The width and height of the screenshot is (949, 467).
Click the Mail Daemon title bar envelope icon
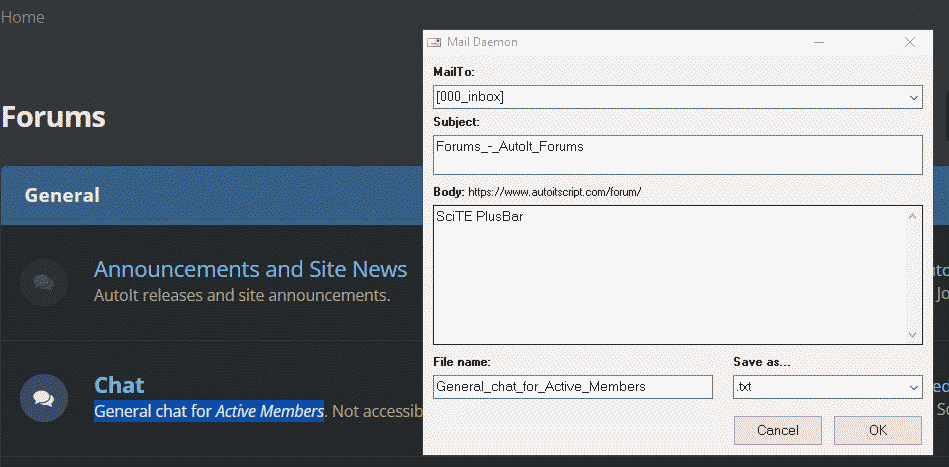pos(433,42)
